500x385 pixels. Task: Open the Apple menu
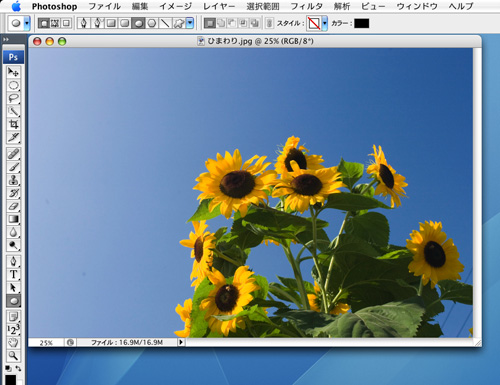point(16,6)
